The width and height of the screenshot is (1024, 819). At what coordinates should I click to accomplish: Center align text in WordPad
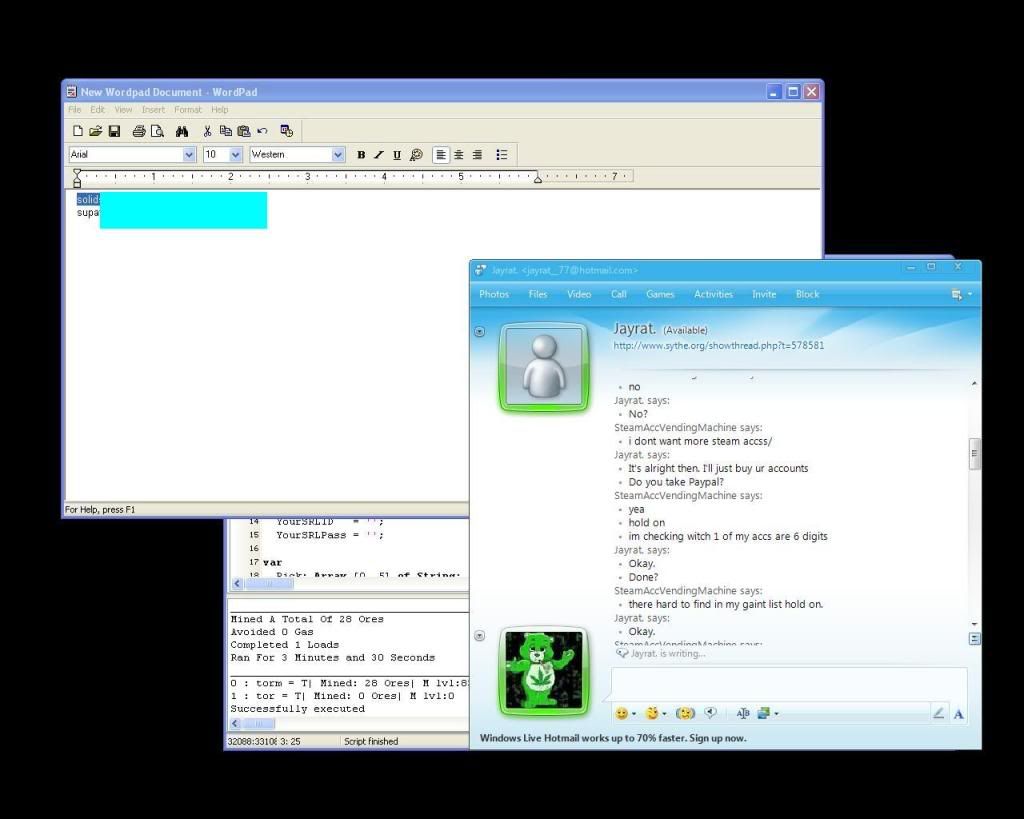point(459,155)
